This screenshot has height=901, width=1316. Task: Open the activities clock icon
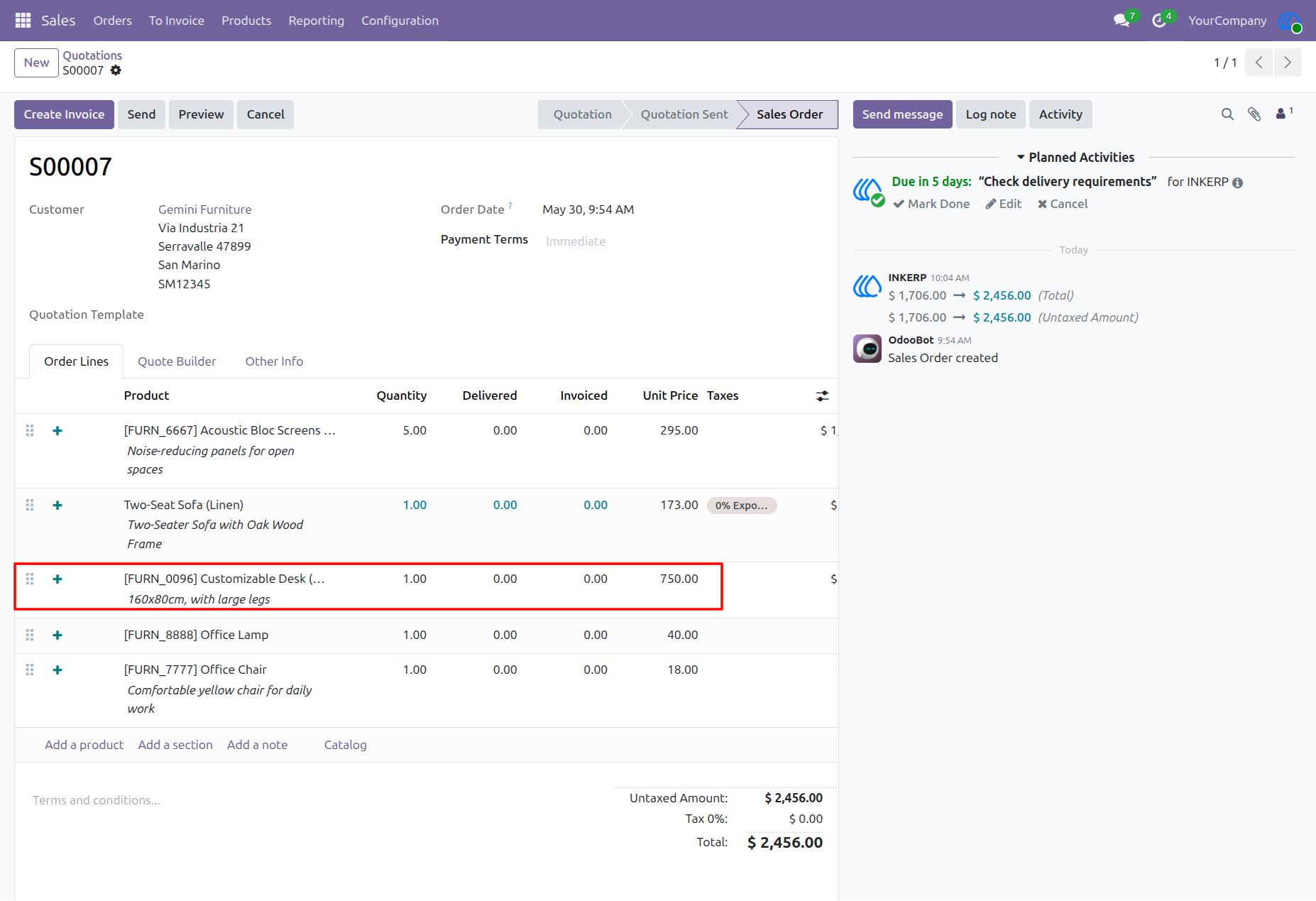[1159, 21]
